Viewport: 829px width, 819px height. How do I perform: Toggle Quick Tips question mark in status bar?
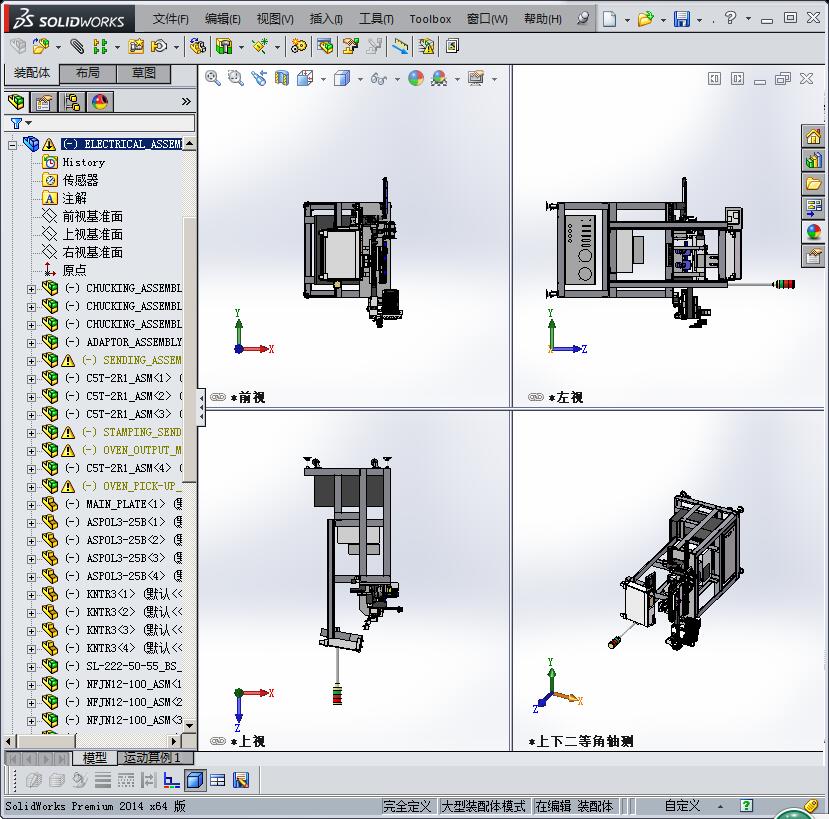coord(746,805)
